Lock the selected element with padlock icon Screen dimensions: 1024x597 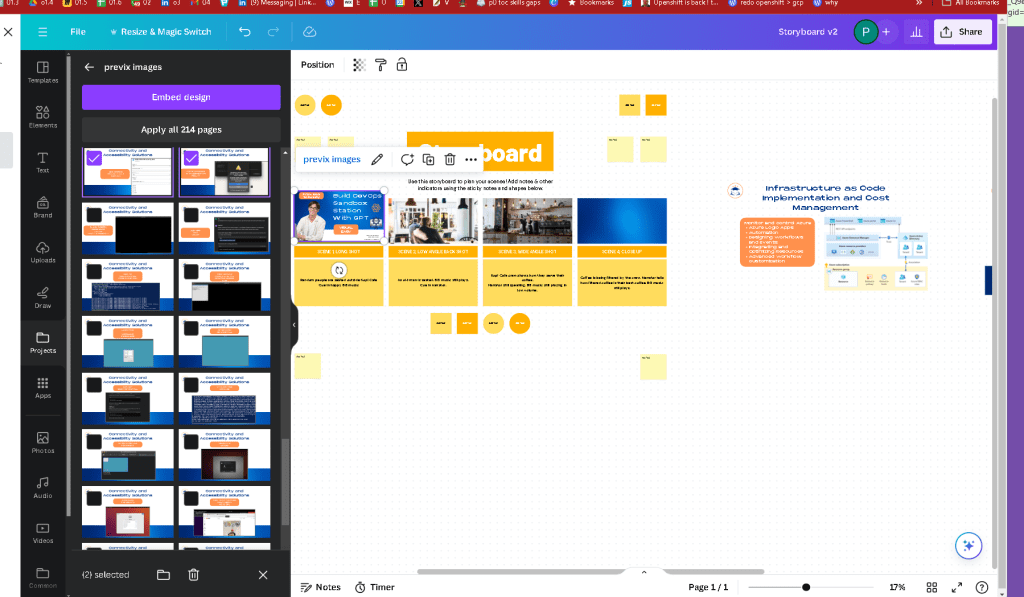(x=402, y=65)
